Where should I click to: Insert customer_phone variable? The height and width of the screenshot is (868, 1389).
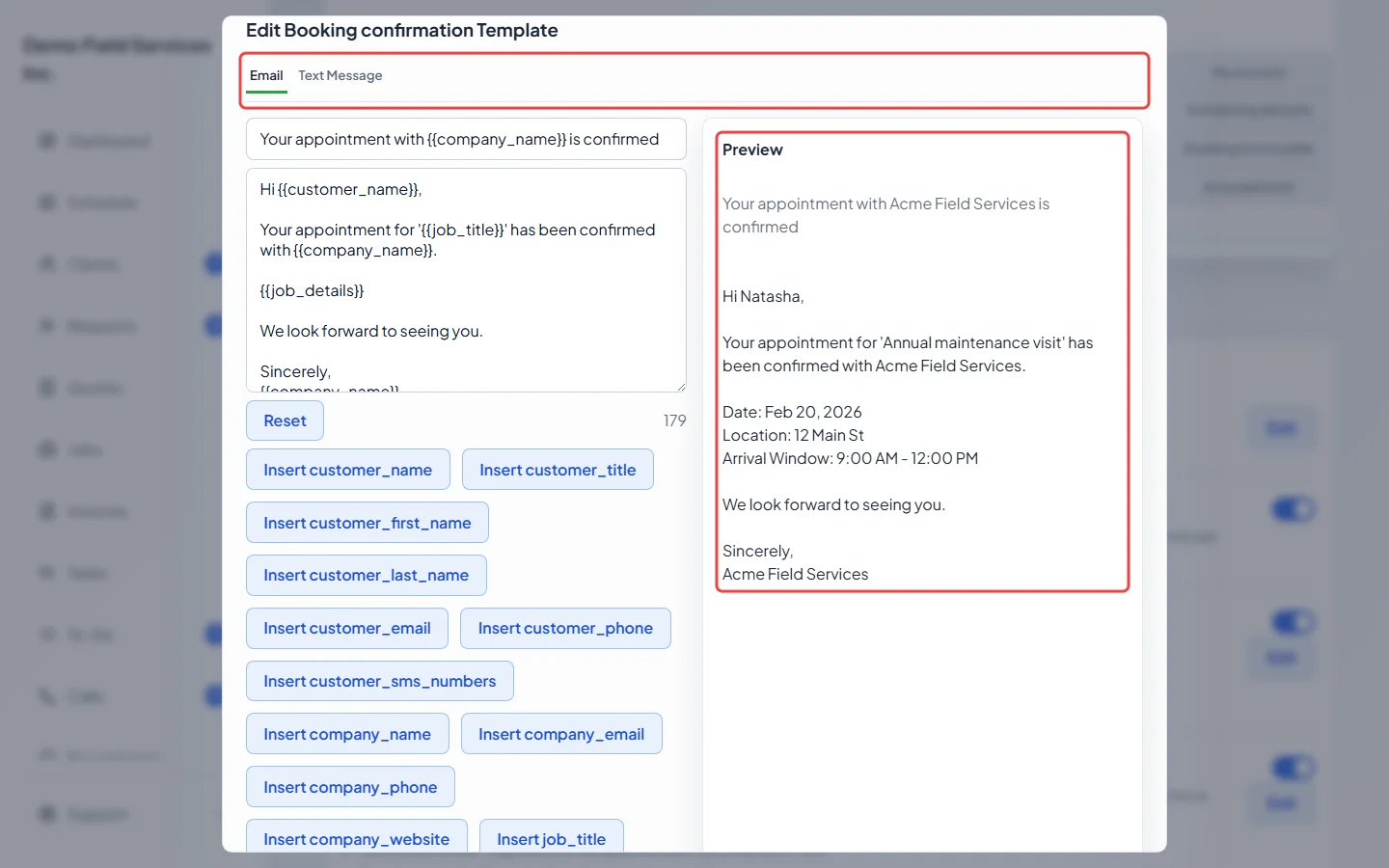click(x=565, y=628)
